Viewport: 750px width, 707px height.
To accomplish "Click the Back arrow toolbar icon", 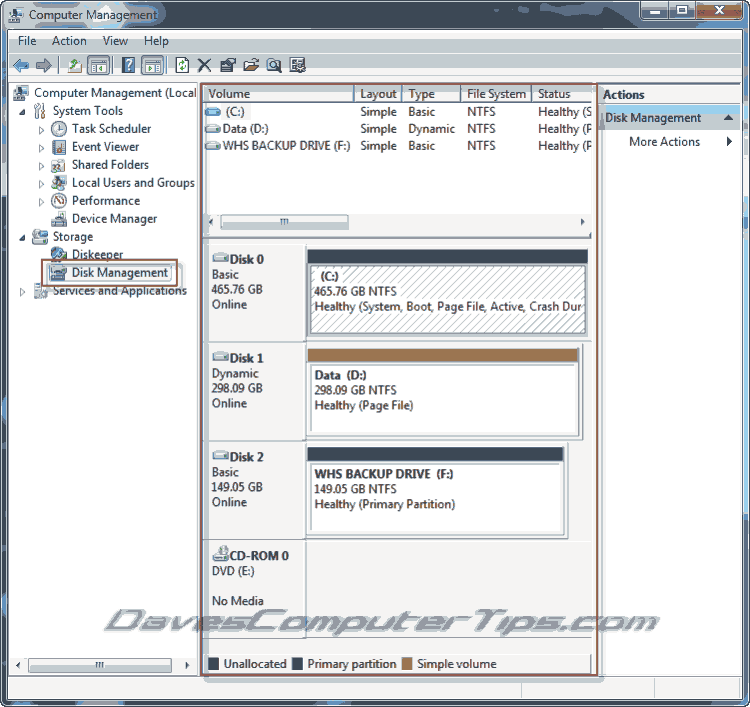I will tap(21, 65).
